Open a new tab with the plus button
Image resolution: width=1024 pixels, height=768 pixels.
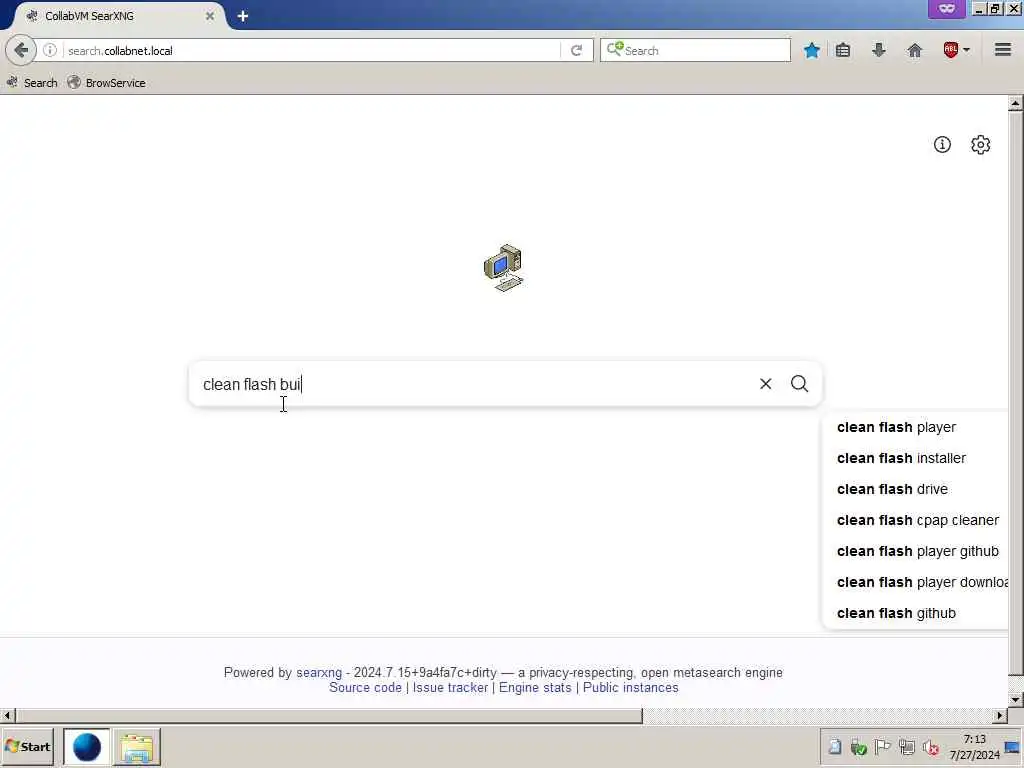[x=242, y=16]
